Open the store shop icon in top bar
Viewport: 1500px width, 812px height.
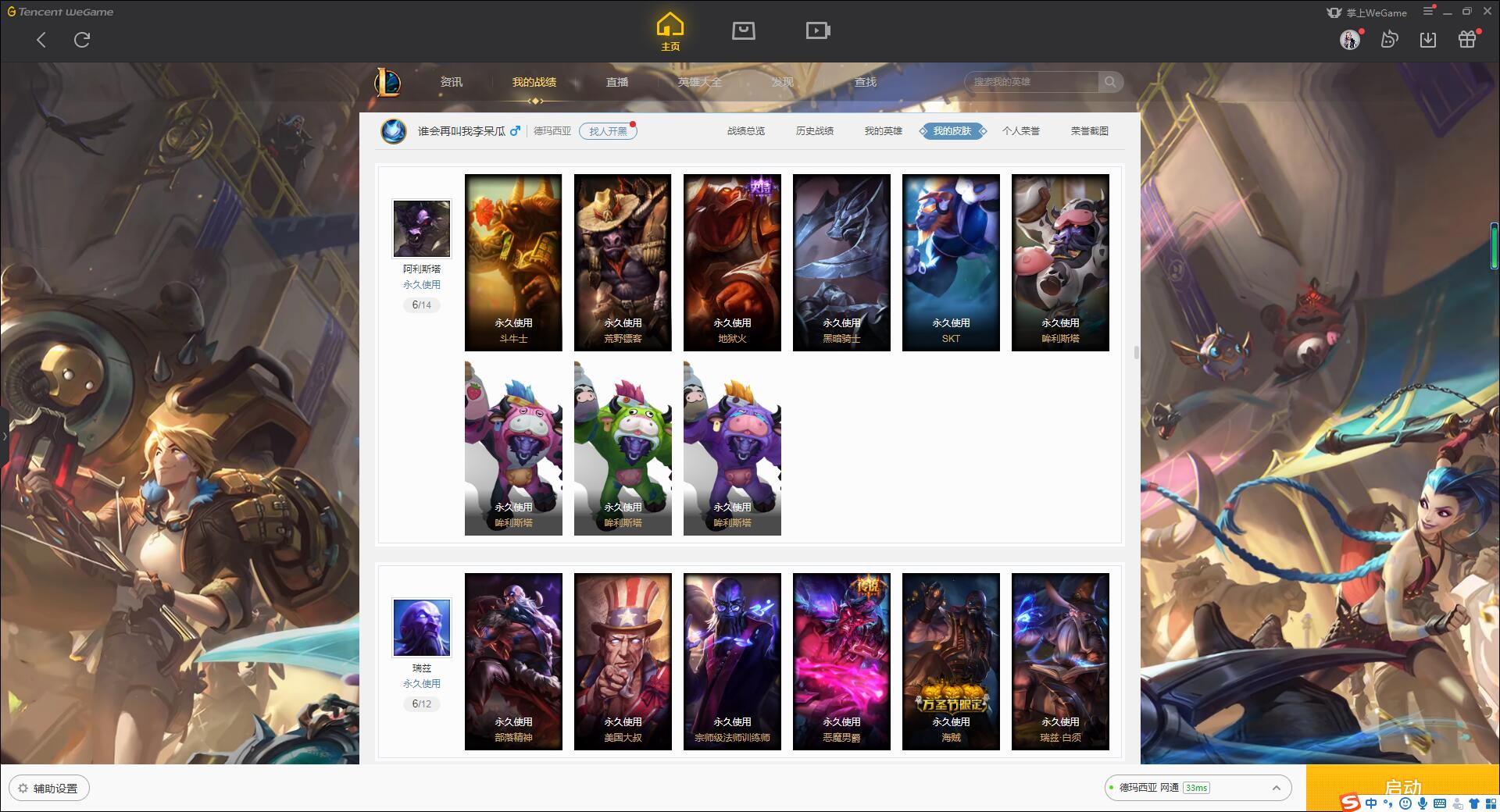743,30
